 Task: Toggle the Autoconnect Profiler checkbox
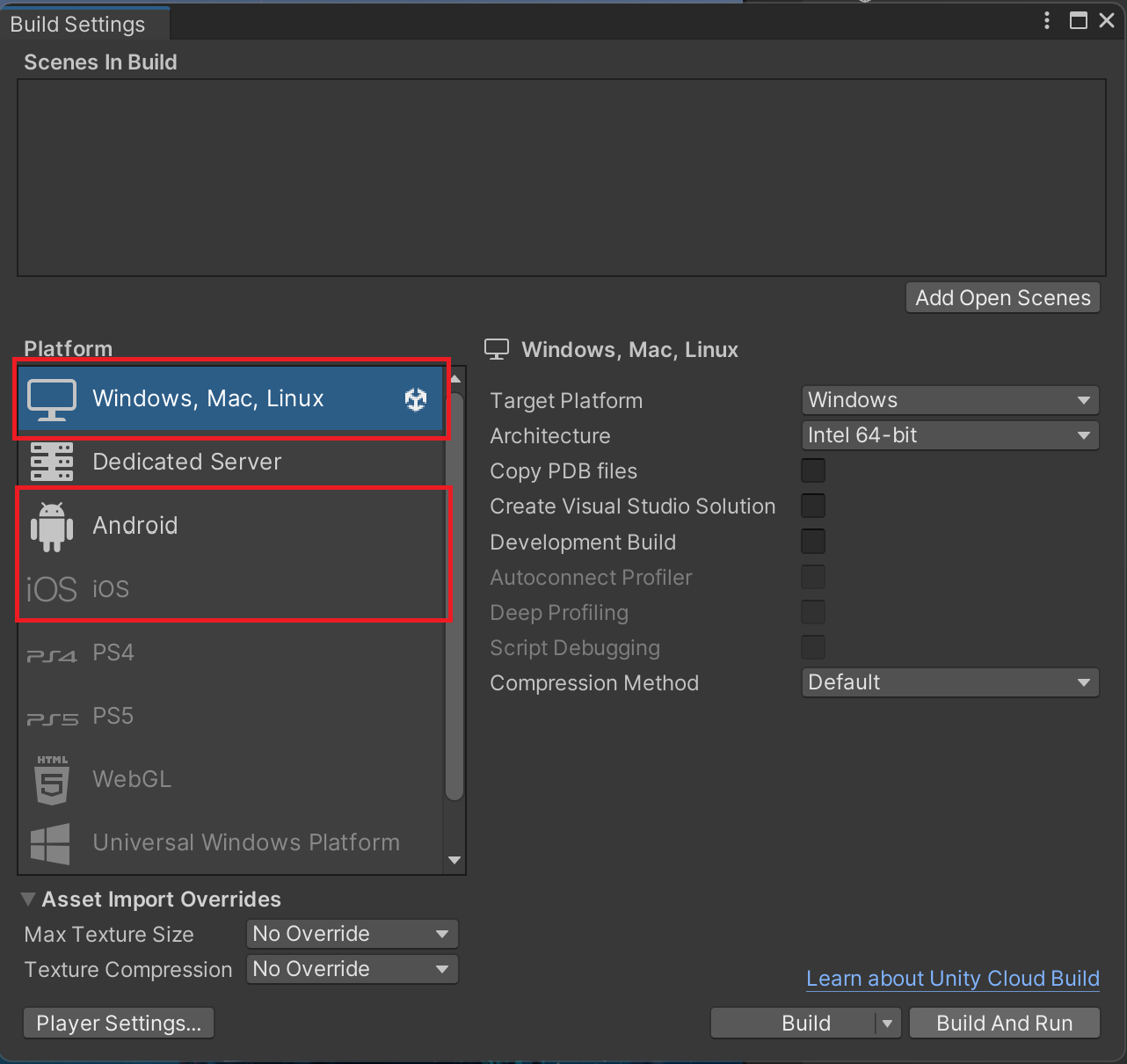click(x=813, y=577)
